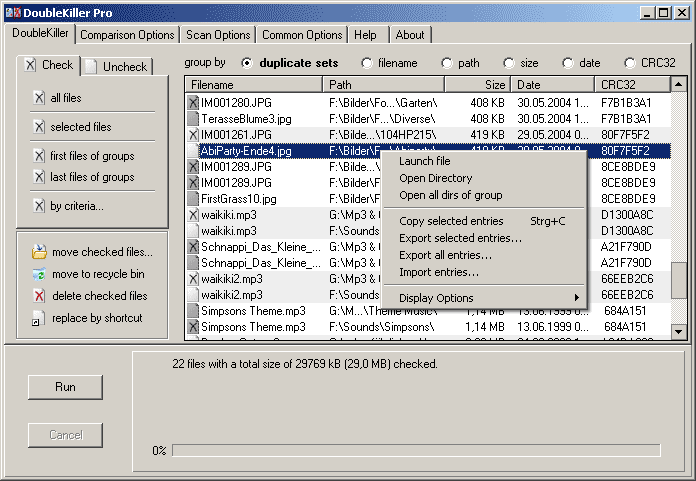Toggle the checkbox for IM001280.JPG
The width and height of the screenshot is (696, 481).
point(193,102)
